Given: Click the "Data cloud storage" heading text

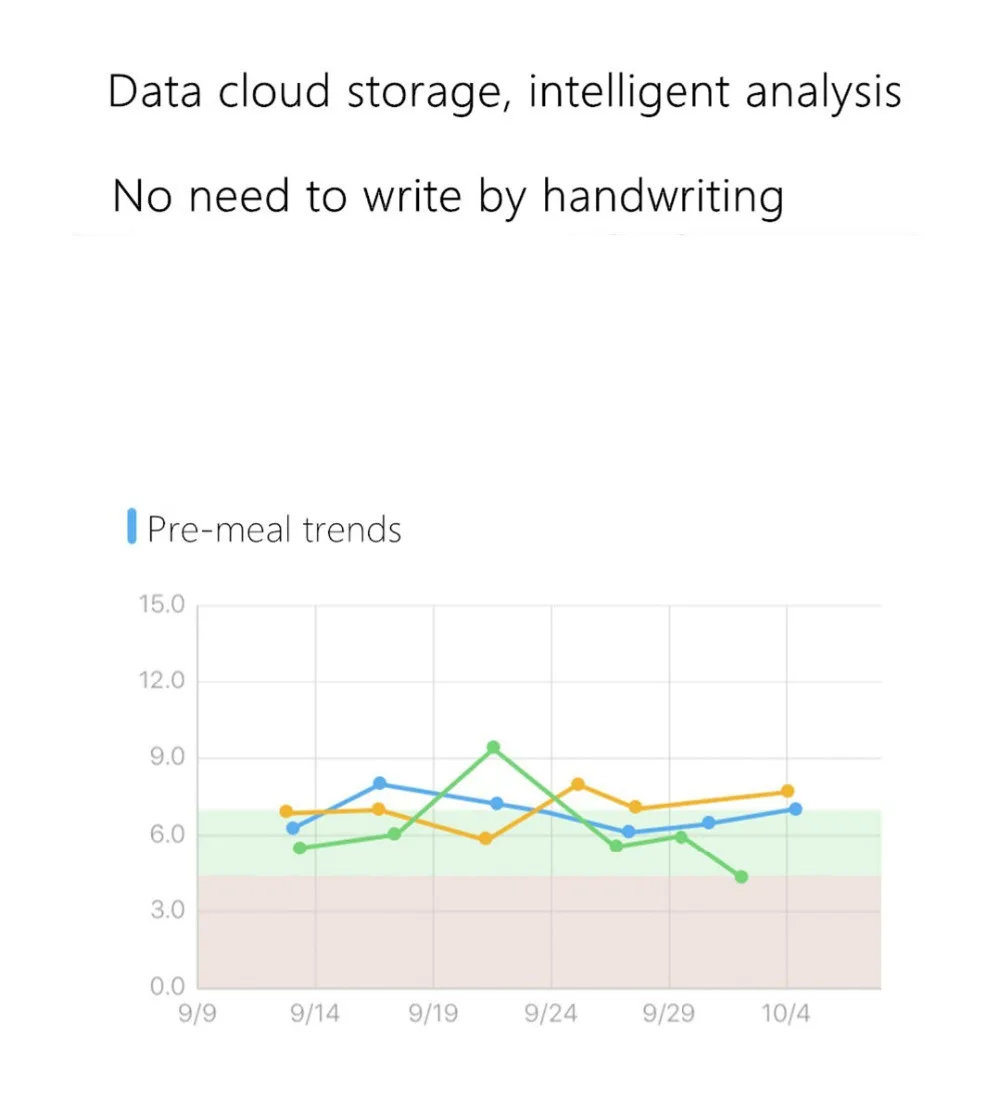Looking at the screenshot, I should (x=504, y=92).
